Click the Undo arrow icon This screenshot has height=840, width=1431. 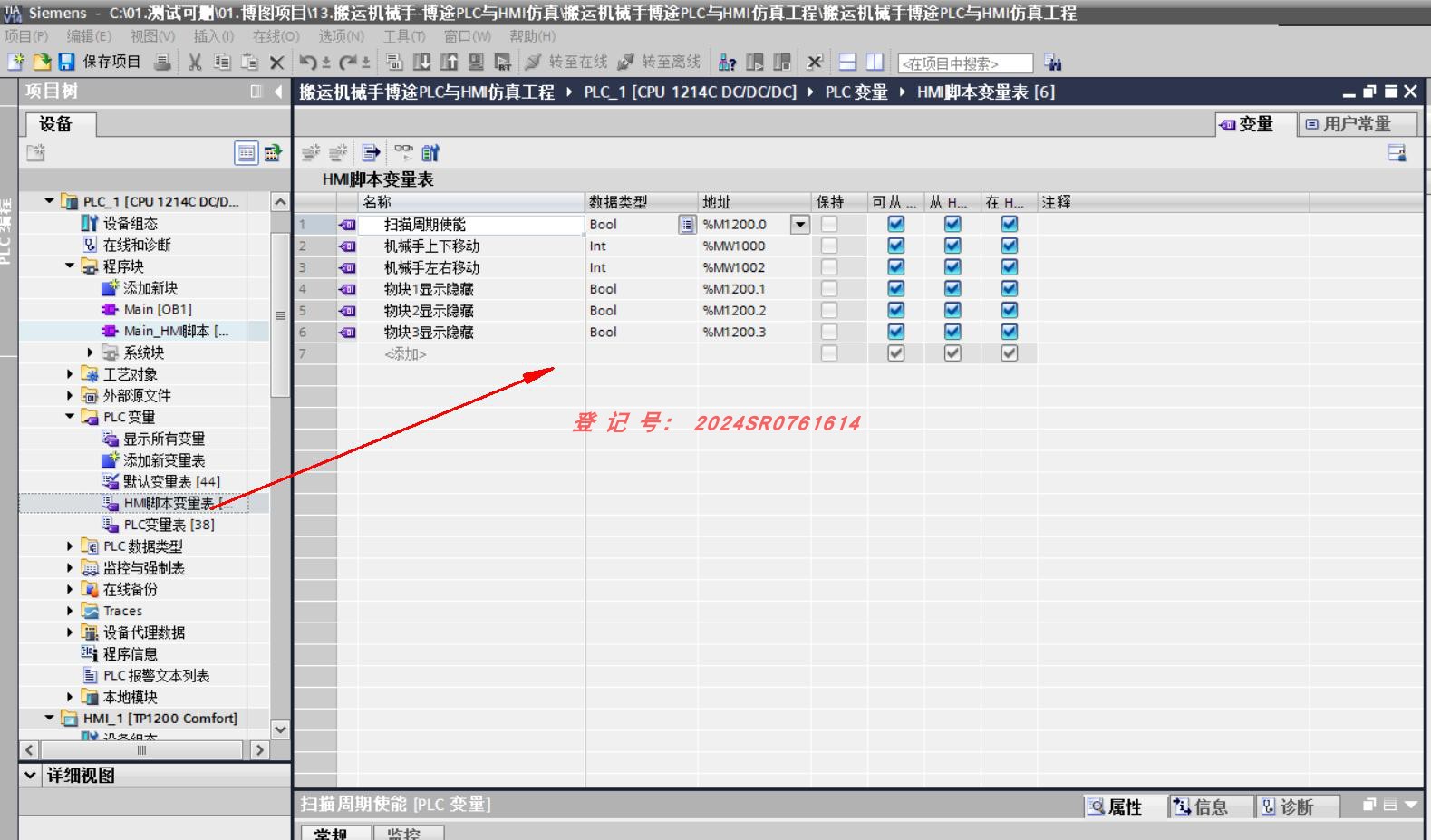click(x=308, y=63)
